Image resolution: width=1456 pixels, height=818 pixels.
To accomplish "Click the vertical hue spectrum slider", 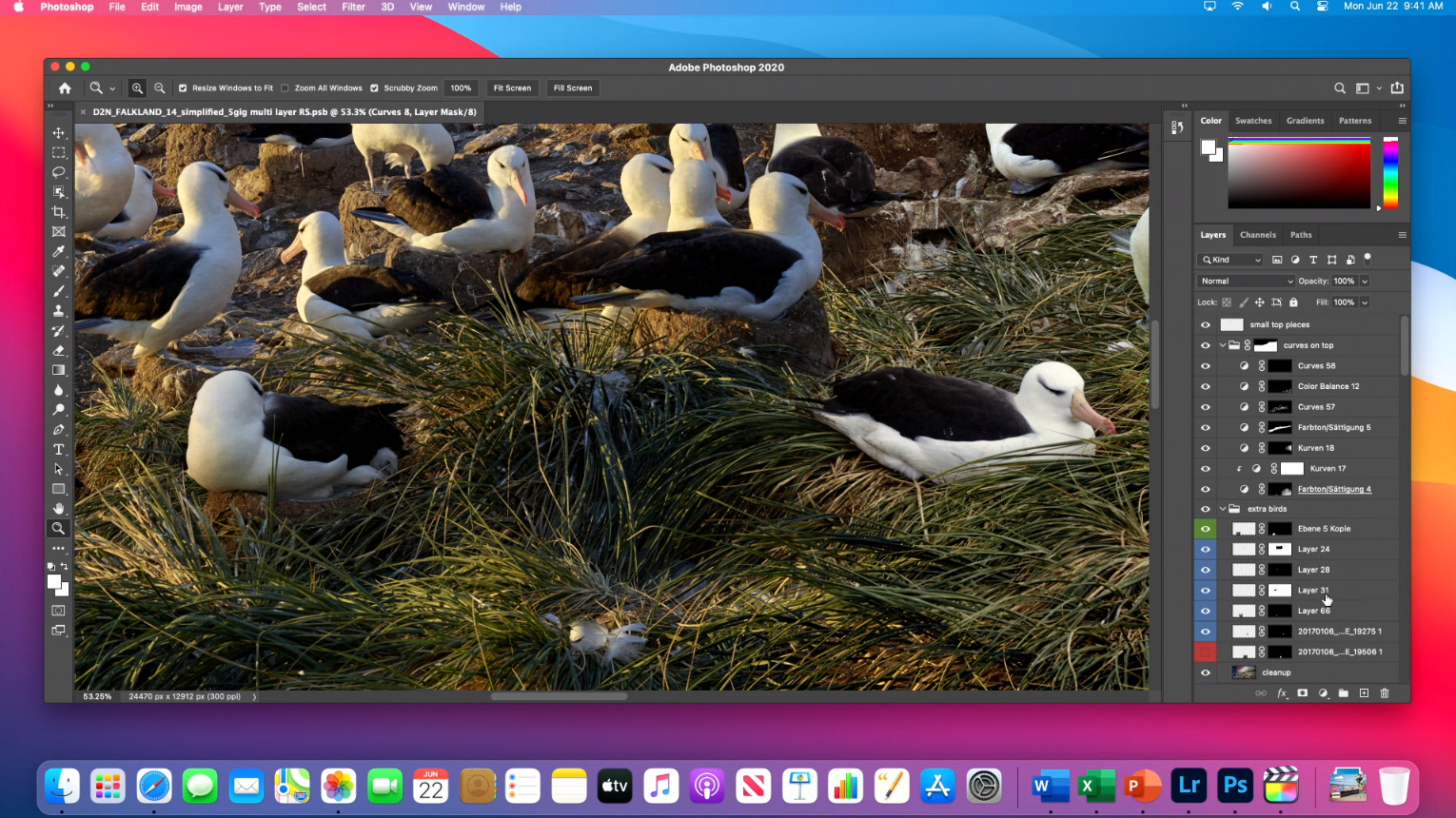I will (x=1390, y=173).
